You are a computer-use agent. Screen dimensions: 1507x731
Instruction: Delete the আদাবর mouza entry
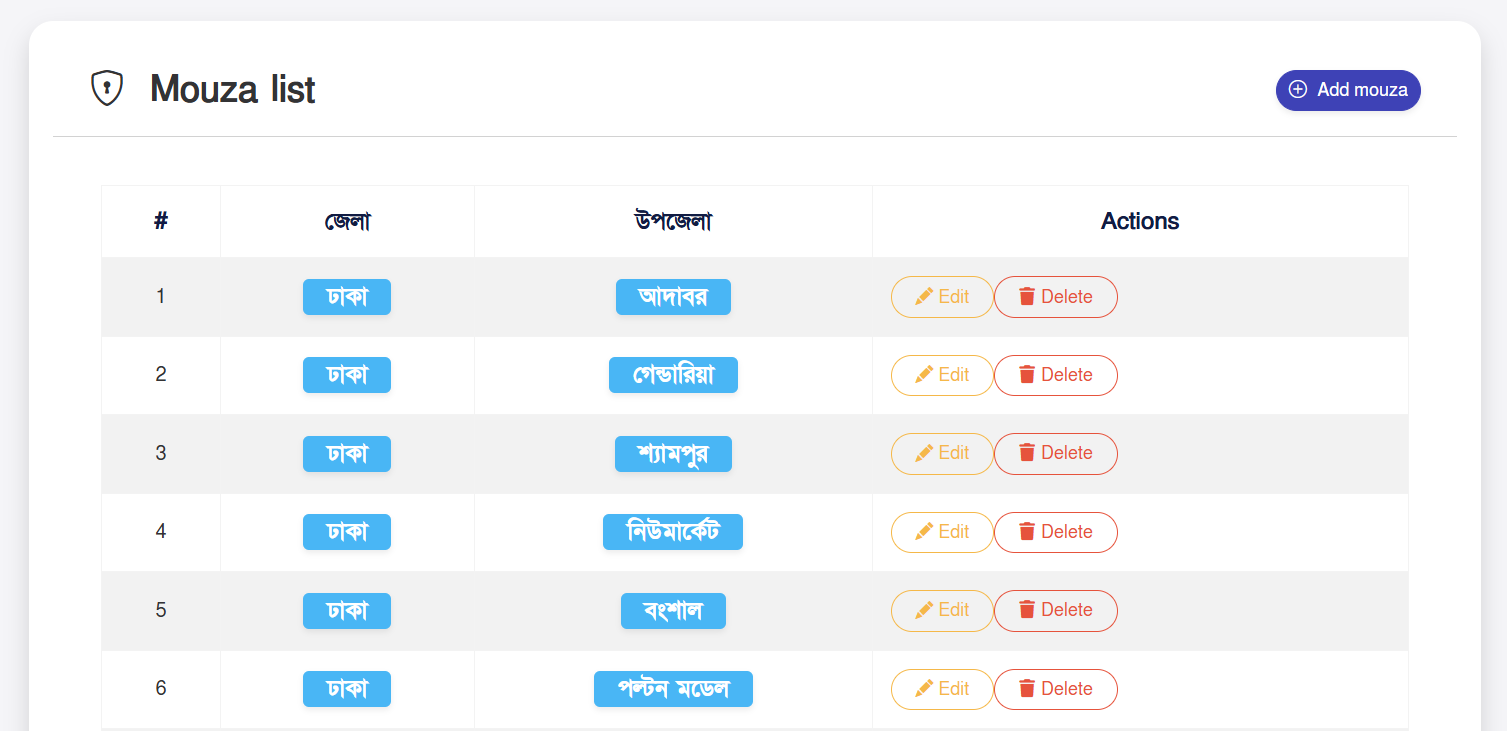(1055, 297)
